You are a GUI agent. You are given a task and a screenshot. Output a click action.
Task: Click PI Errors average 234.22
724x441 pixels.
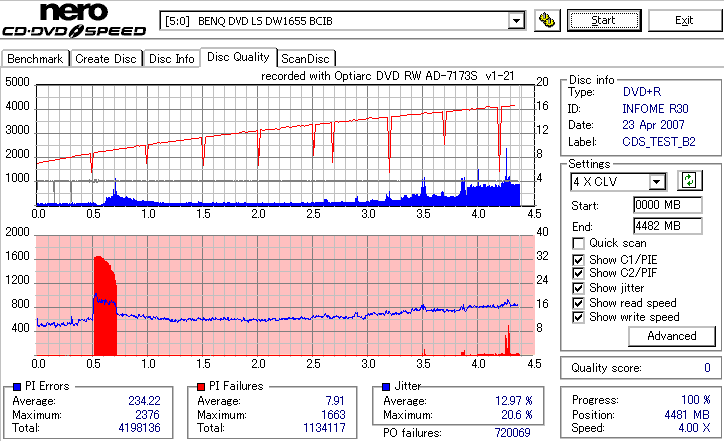point(144,401)
